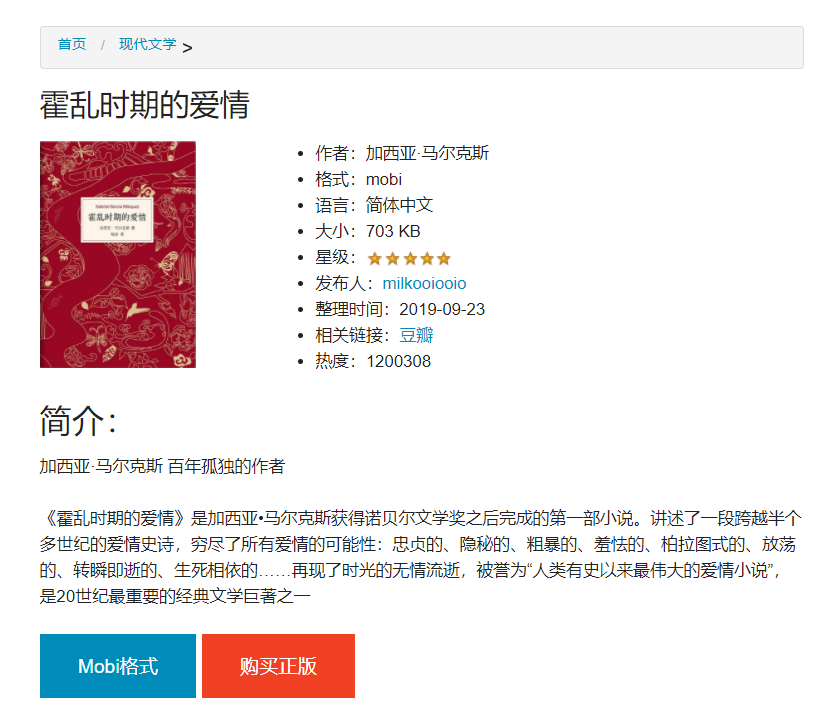
Task: Open uploader milkooiooio profile
Action: point(424,283)
